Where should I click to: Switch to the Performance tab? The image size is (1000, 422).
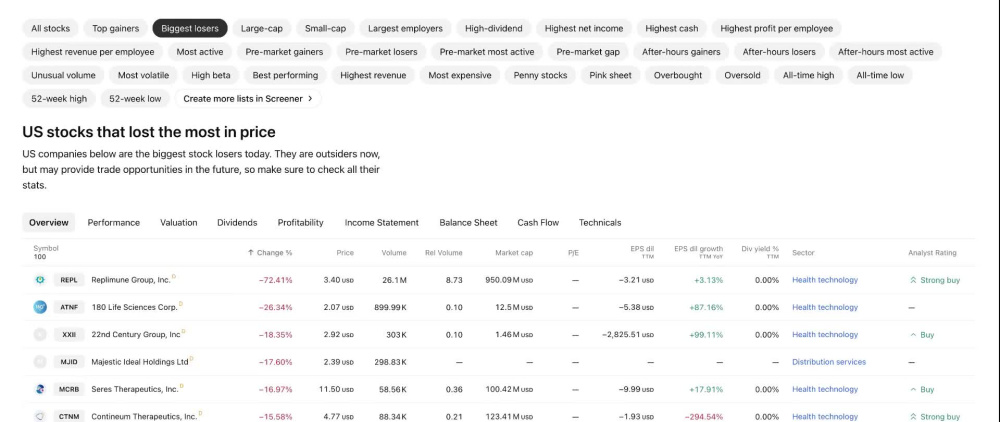pyautogui.click(x=114, y=222)
